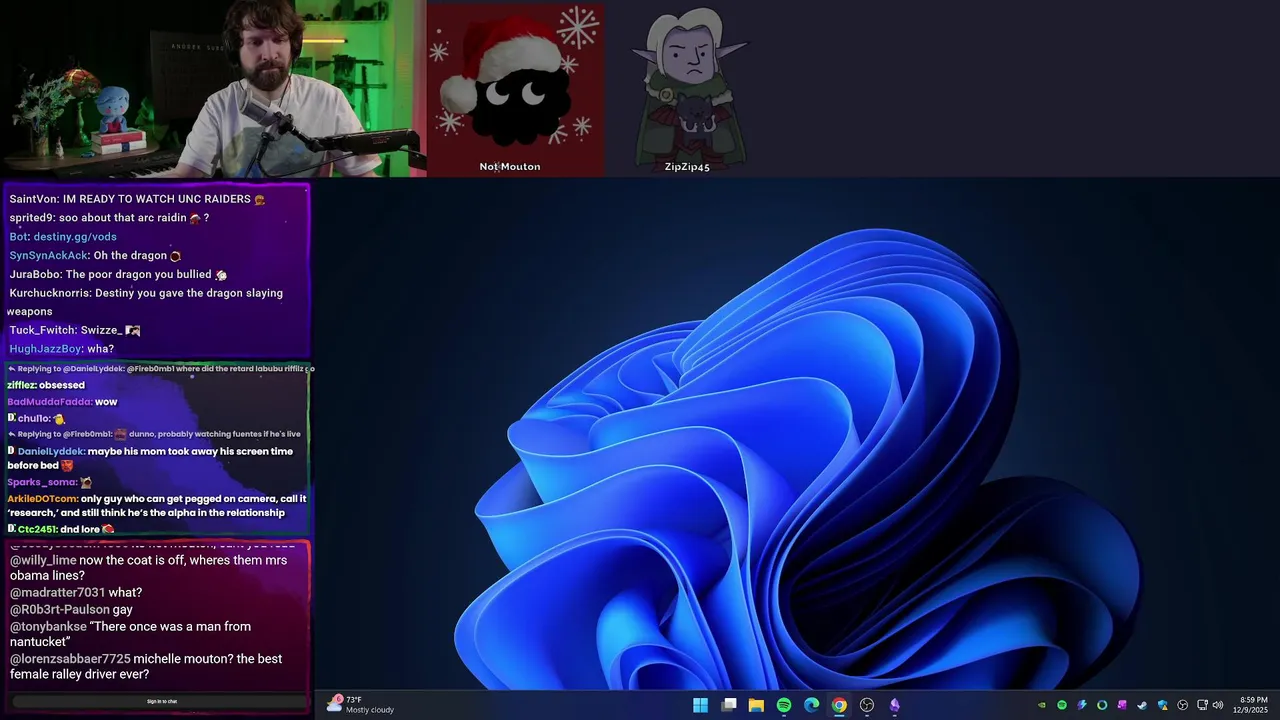
Task: Click JuraBobo's 'poor dragon you bullied' message
Action: point(118,275)
